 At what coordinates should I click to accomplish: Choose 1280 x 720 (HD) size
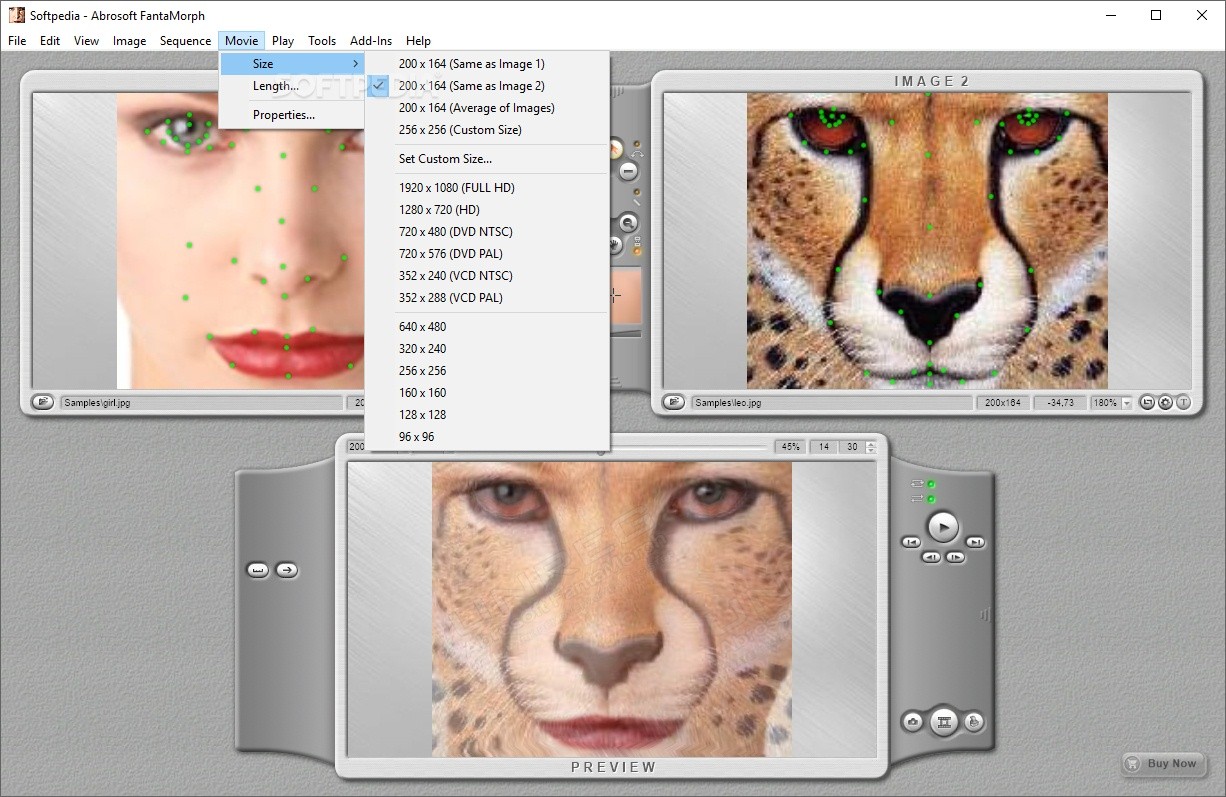click(487, 210)
